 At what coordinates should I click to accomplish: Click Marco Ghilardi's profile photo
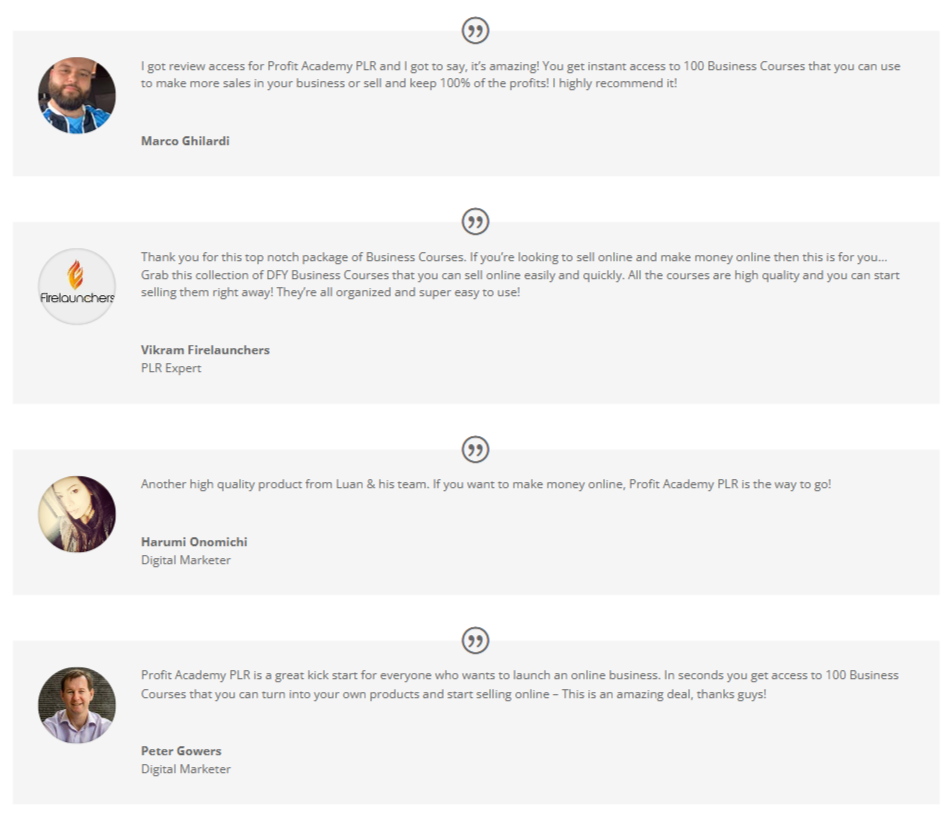click(x=77, y=96)
